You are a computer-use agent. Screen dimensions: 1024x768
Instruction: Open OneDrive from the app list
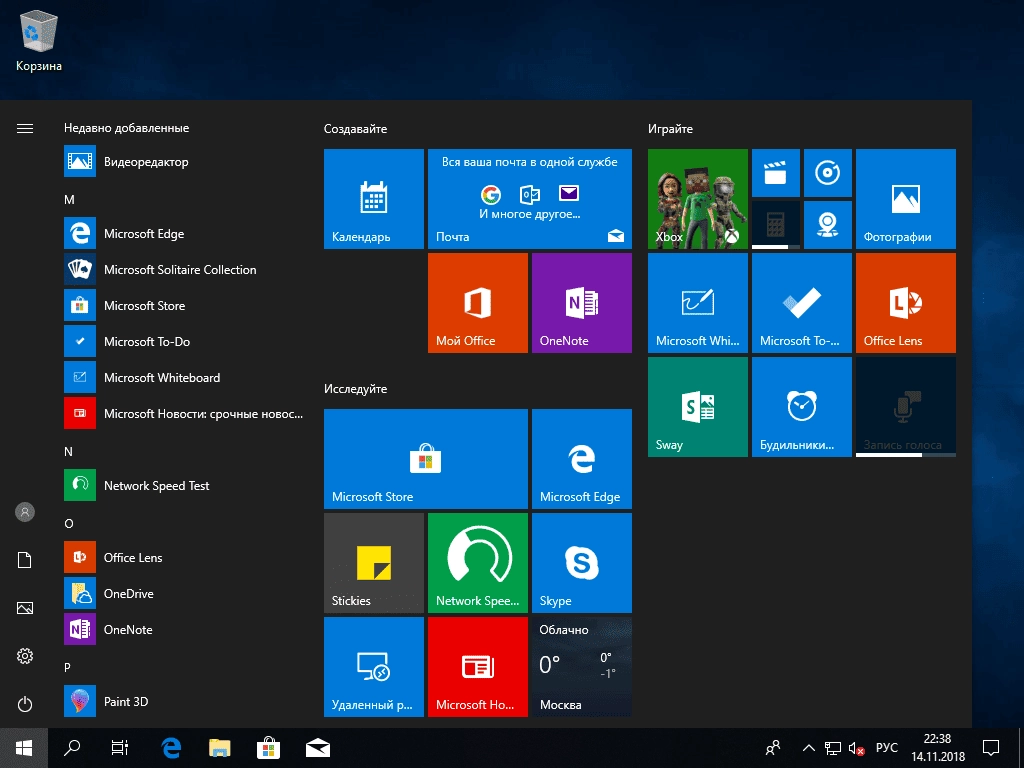[x=184, y=593]
